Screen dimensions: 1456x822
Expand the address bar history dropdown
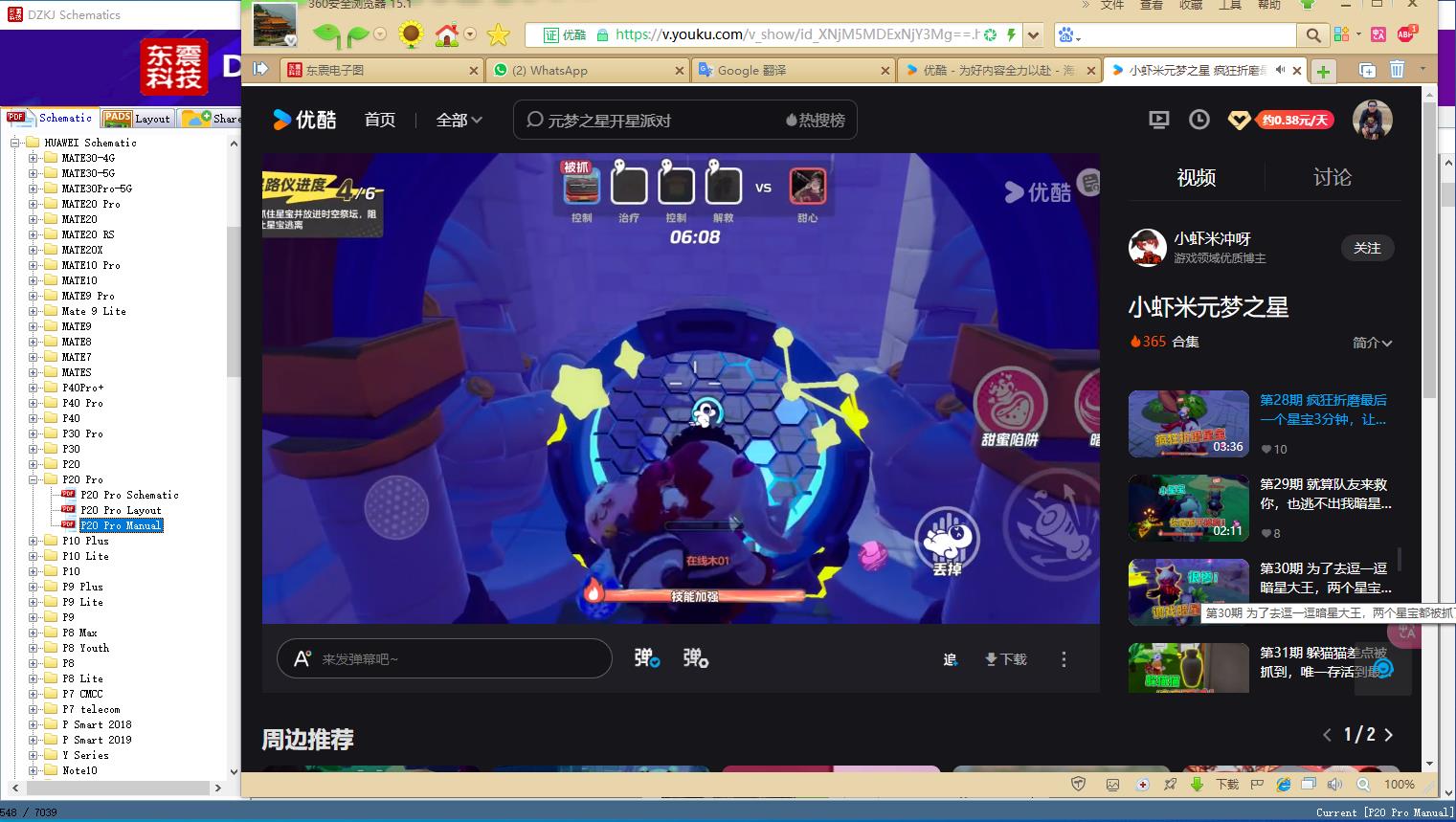[x=1034, y=35]
